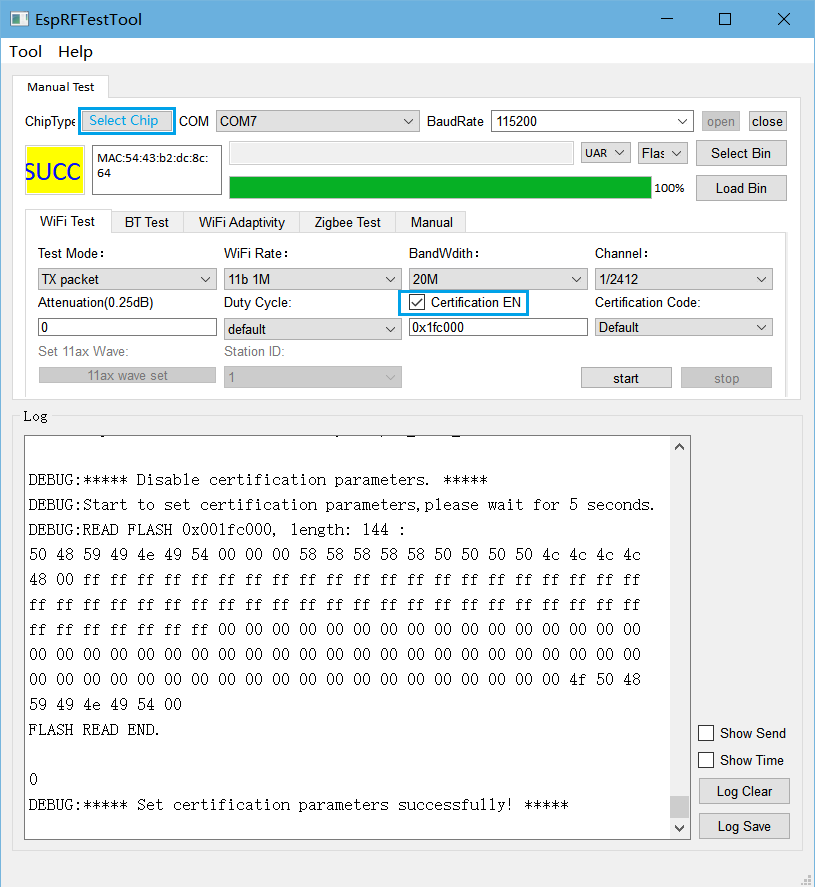Check the Show Send option
The image size is (815, 887).
click(x=706, y=733)
